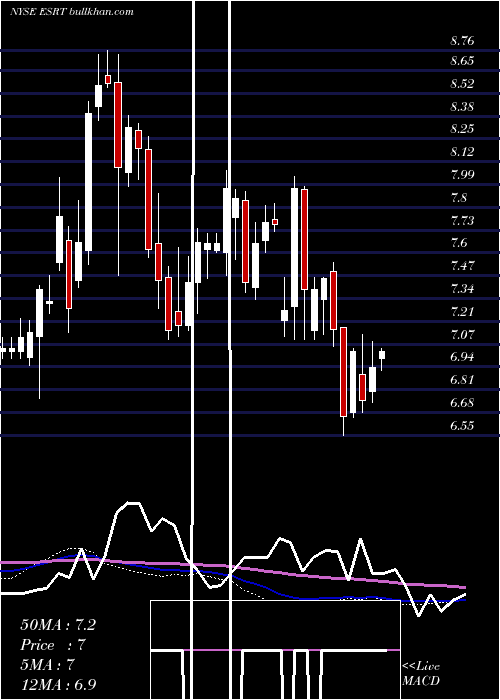This screenshot has height=700, width=500.
Task: Click the 8.25 price axis label
Action: click(x=462, y=129)
